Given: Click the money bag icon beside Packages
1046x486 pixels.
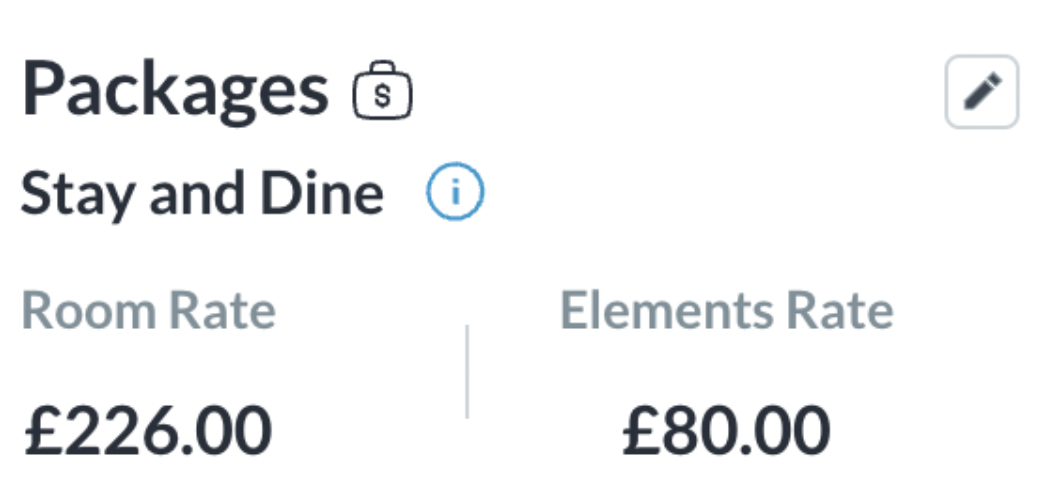Looking at the screenshot, I should tap(382, 92).
